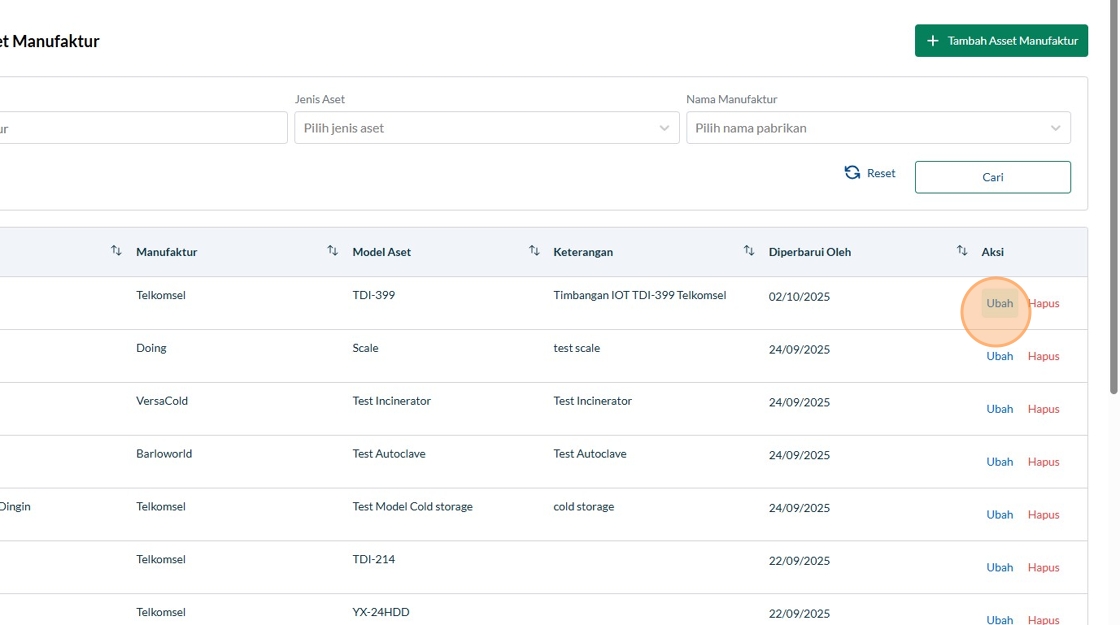This screenshot has height=625, width=1120.
Task: Click the Model Aset column header
Action: tap(381, 251)
